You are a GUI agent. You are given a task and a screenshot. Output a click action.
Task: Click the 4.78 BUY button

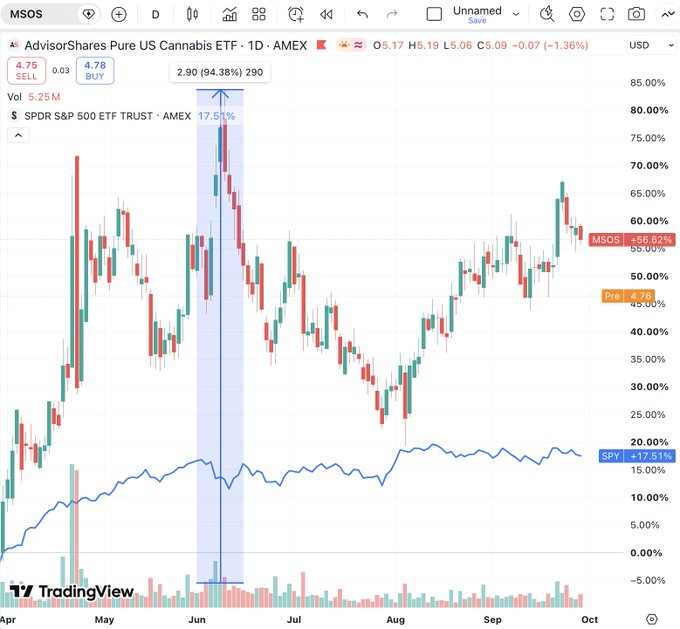(95, 71)
